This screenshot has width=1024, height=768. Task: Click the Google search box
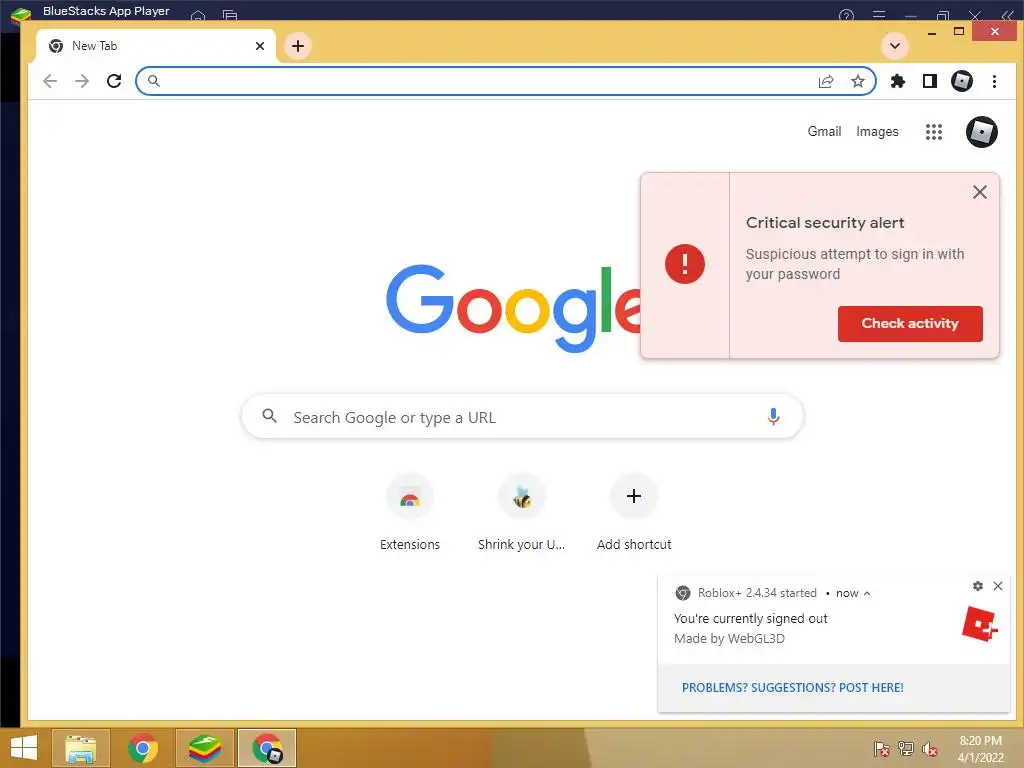pos(522,417)
